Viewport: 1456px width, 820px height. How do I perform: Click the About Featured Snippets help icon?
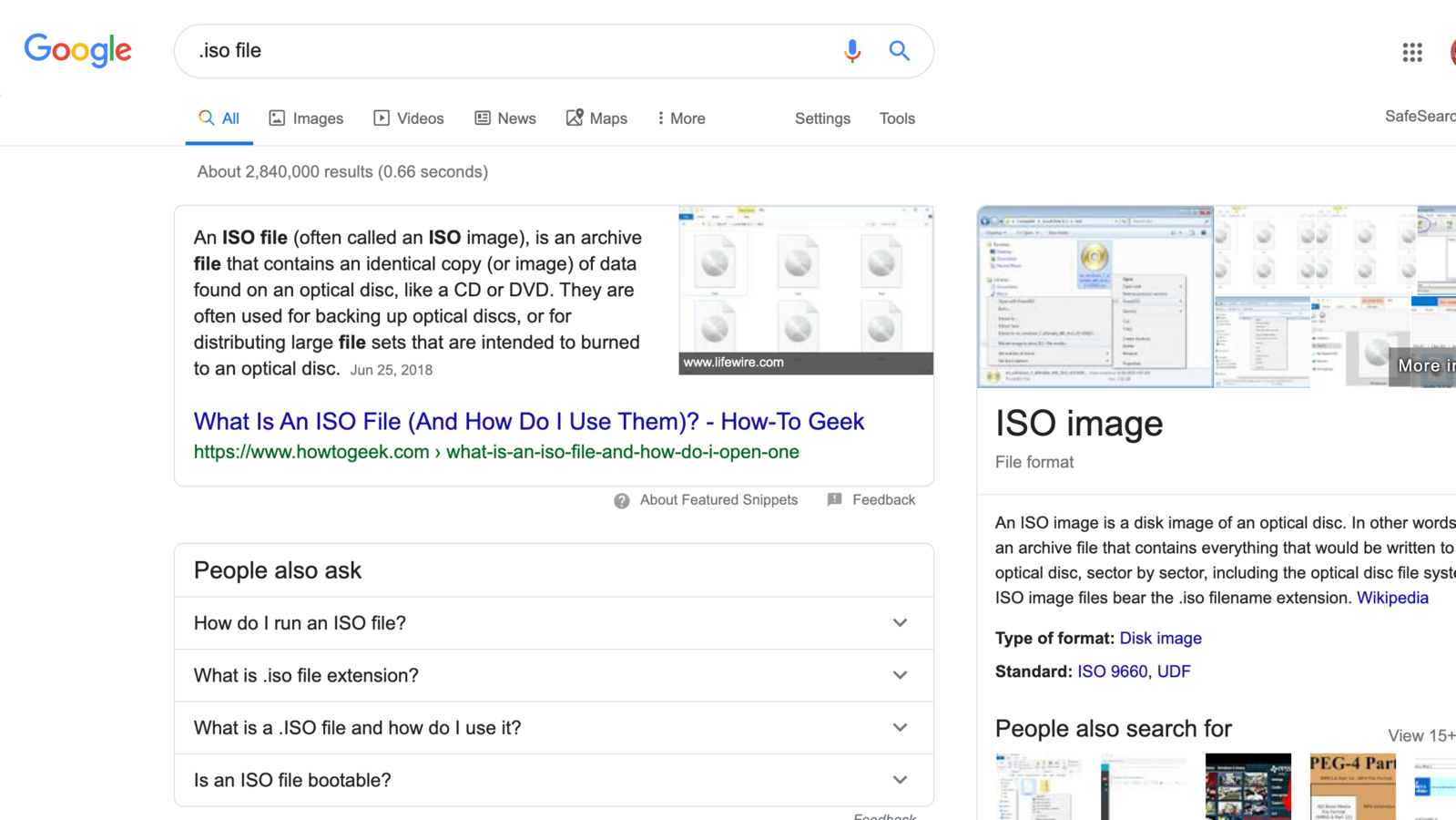622,500
